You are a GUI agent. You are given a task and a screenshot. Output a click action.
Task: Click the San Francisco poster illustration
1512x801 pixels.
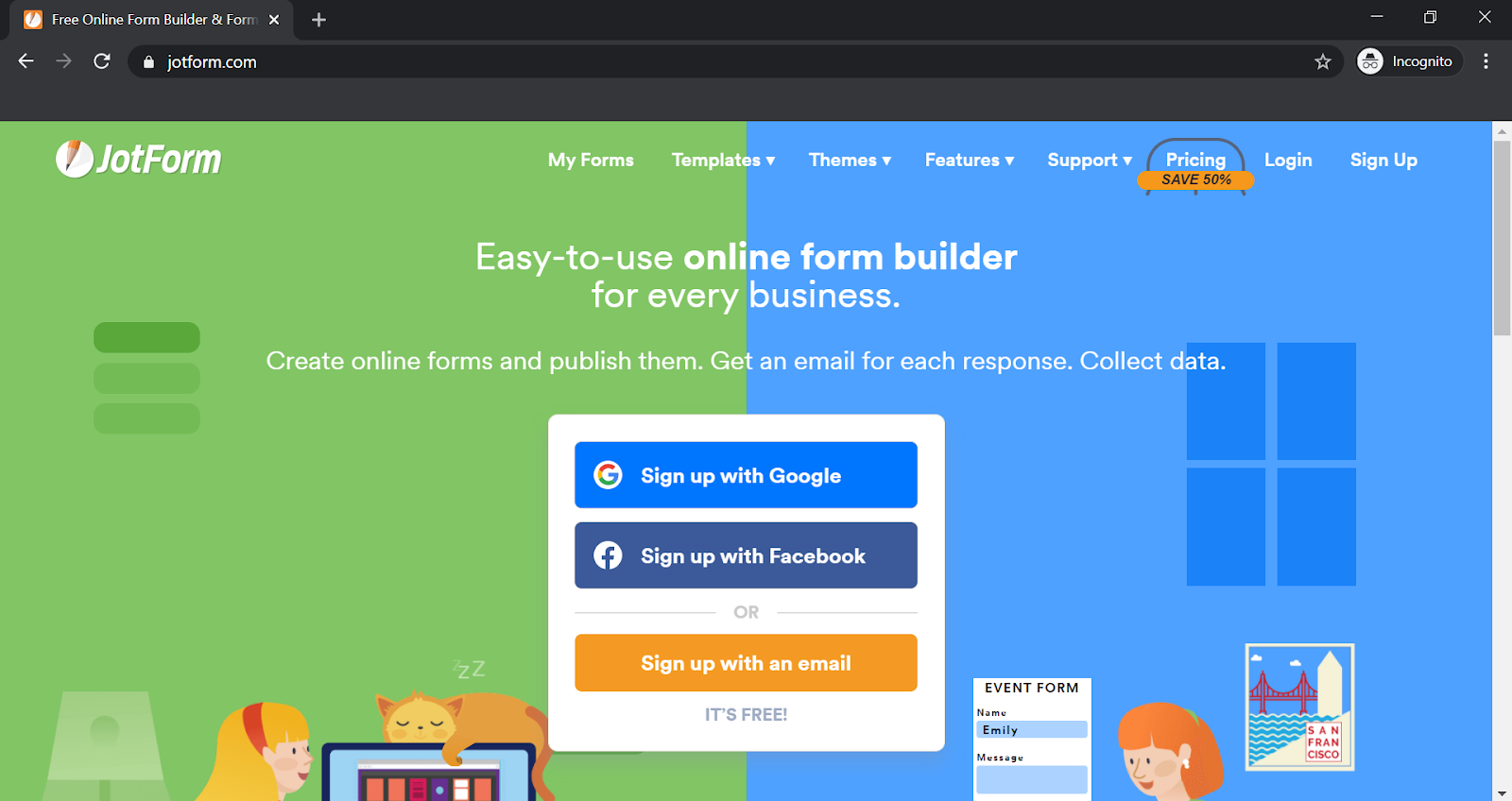pyautogui.click(x=1299, y=707)
